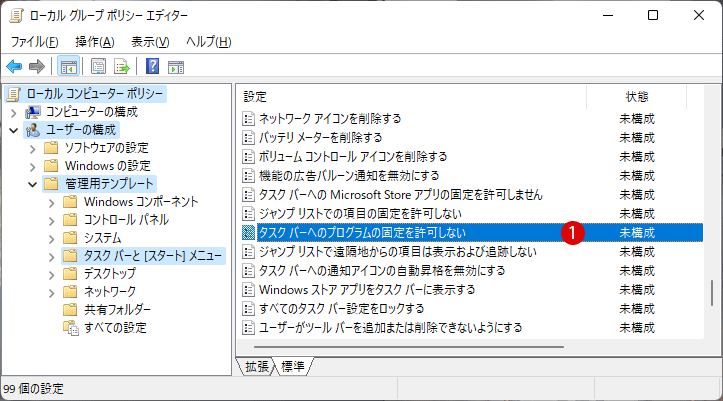Open the 表示(V) menu
The image size is (723, 401).
point(150,42)
